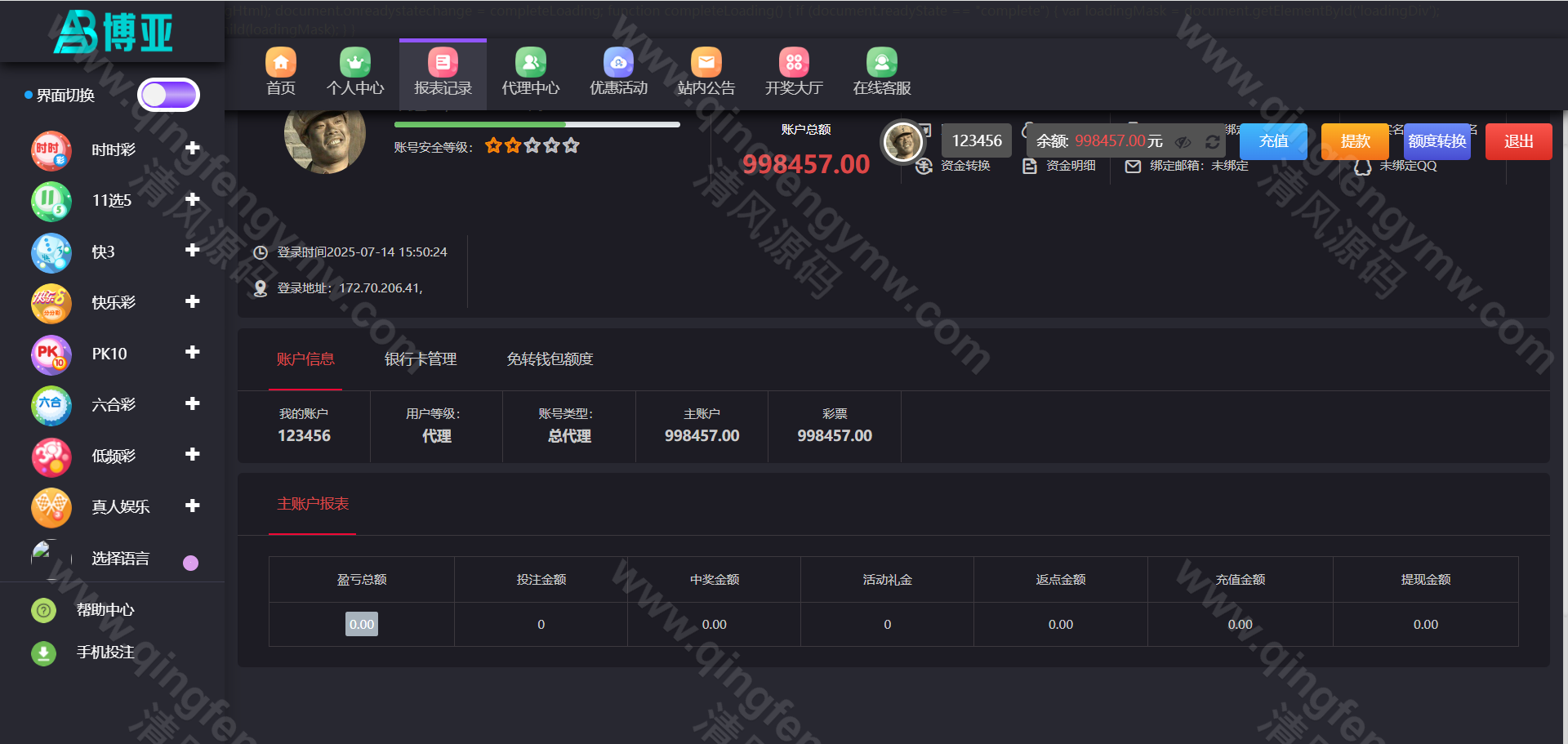Click 11选5 game icon
The image size is (1568, 744).
51,201
